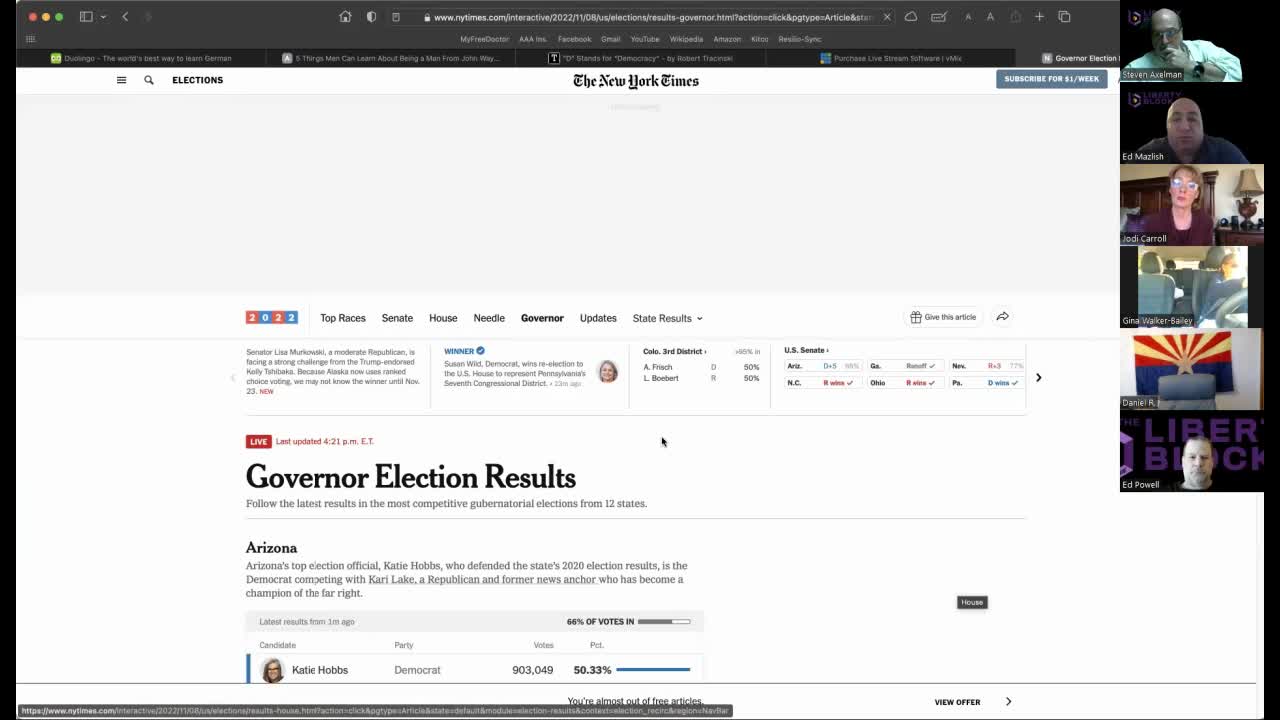Viewport: 1280px width, 720px height.
Task: Click the Give this article button
Action: coord(943,317)
